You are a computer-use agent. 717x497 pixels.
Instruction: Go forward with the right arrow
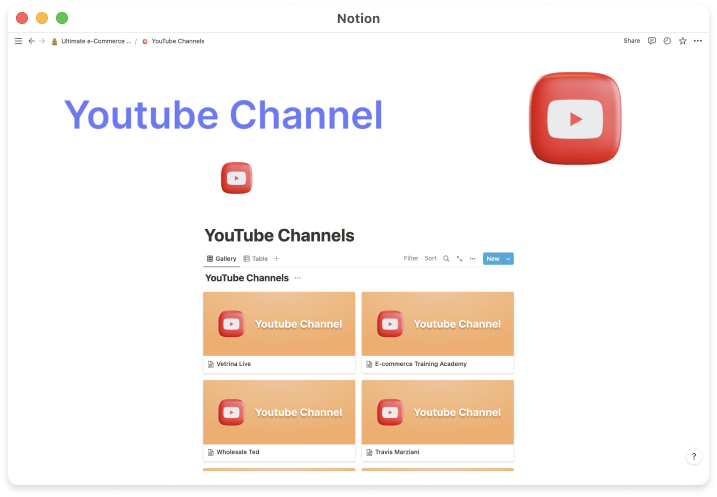[x=42, y=41]
